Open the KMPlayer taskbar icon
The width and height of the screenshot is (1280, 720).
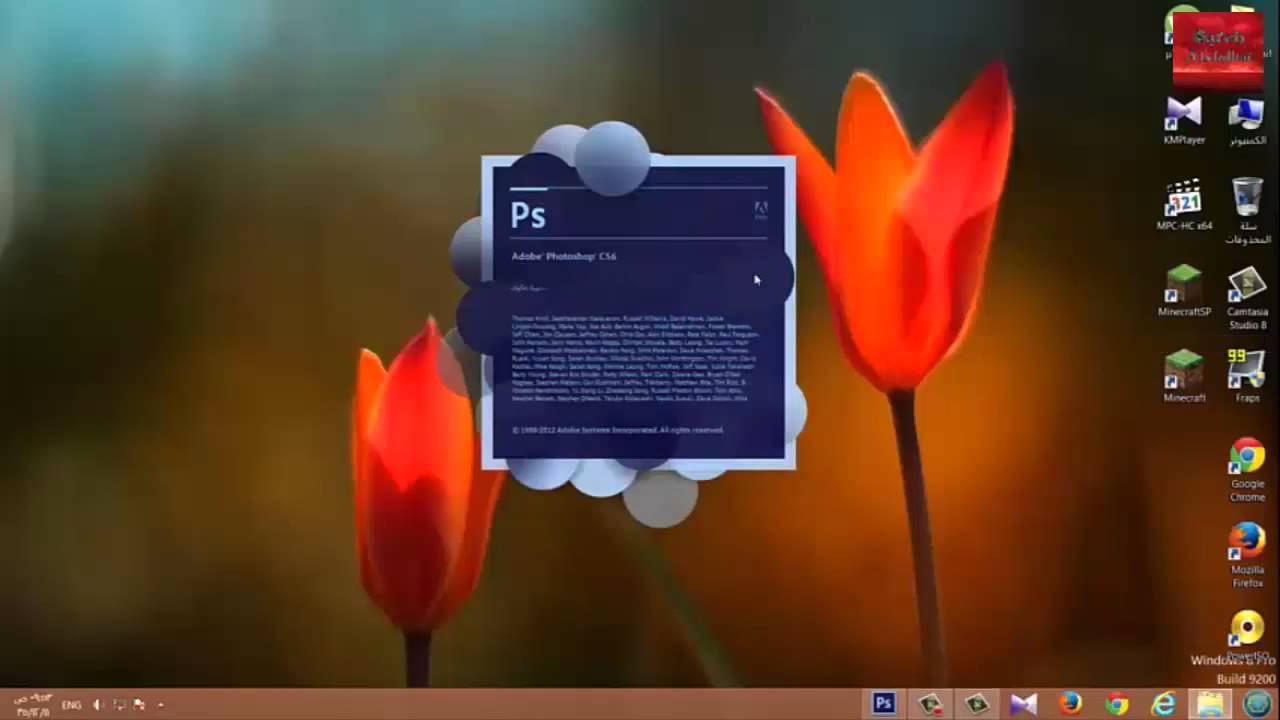[1023, 704]
